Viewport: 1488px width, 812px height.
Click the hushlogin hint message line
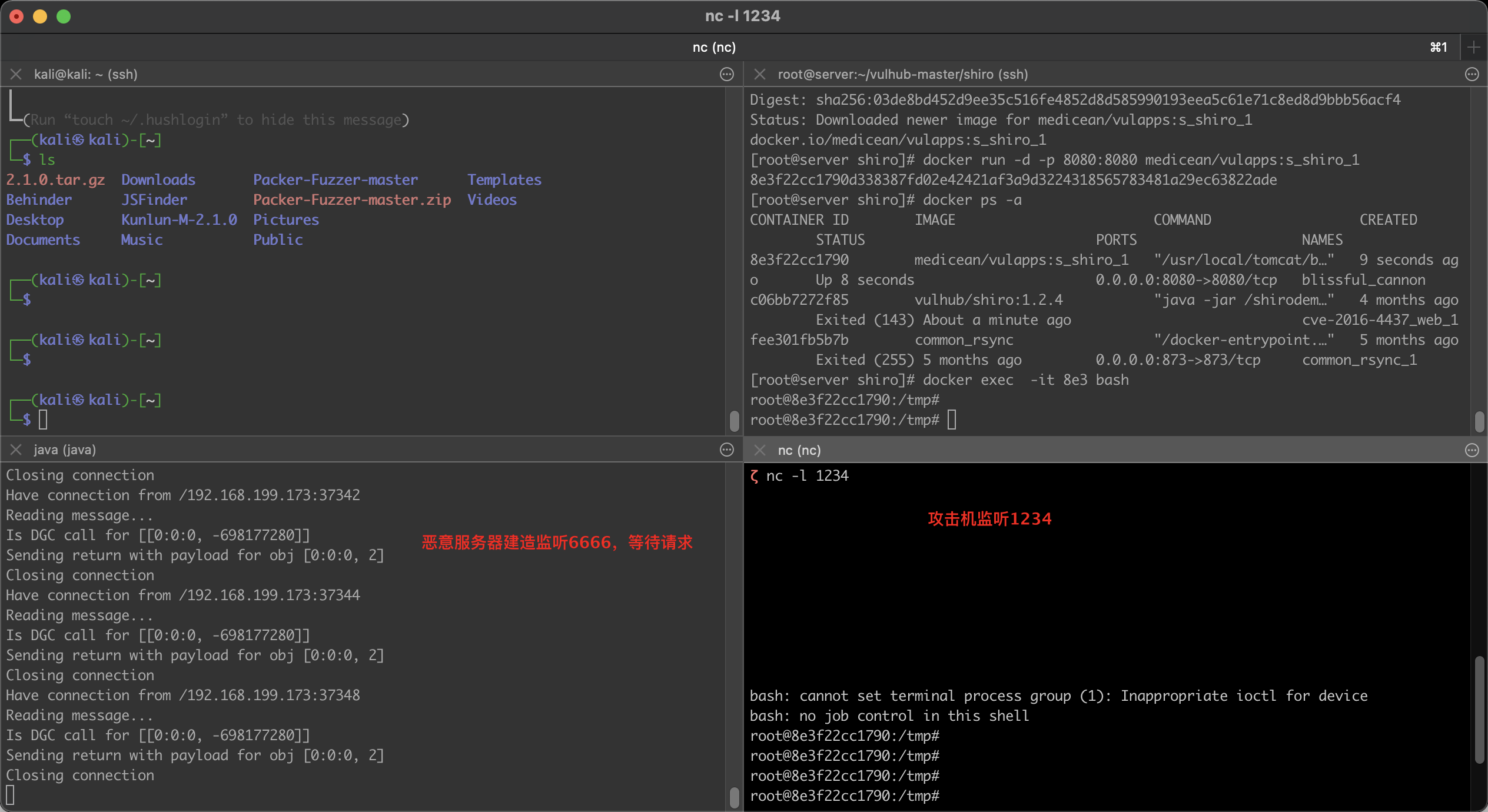click(x=216, y=119)
